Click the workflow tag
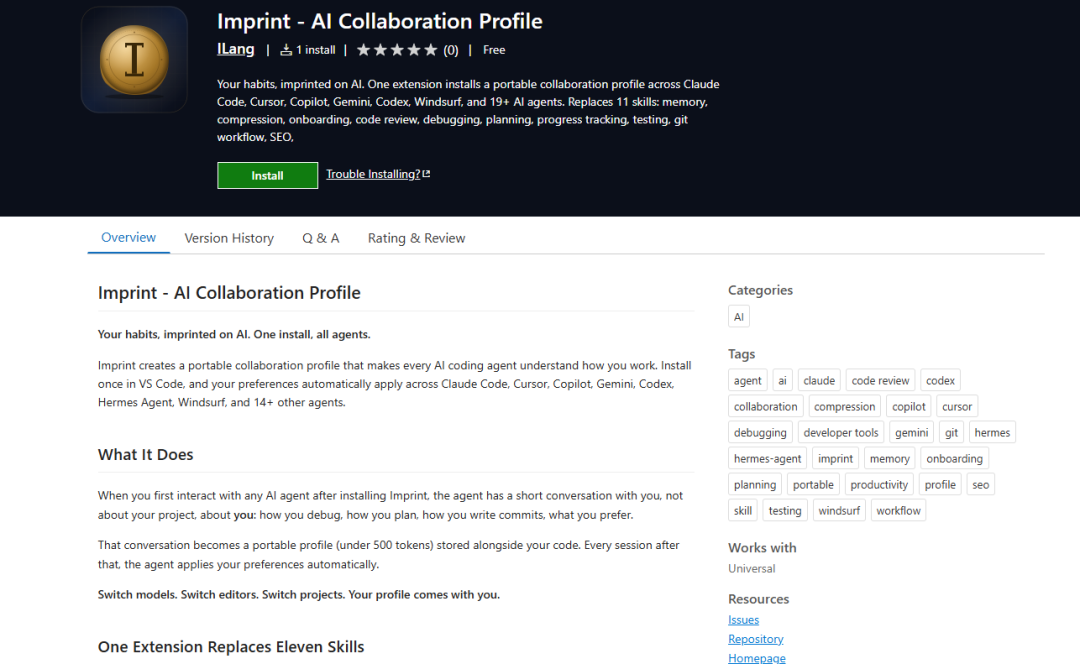This screenshot has height=664, width=1080. tap(898, 510)
